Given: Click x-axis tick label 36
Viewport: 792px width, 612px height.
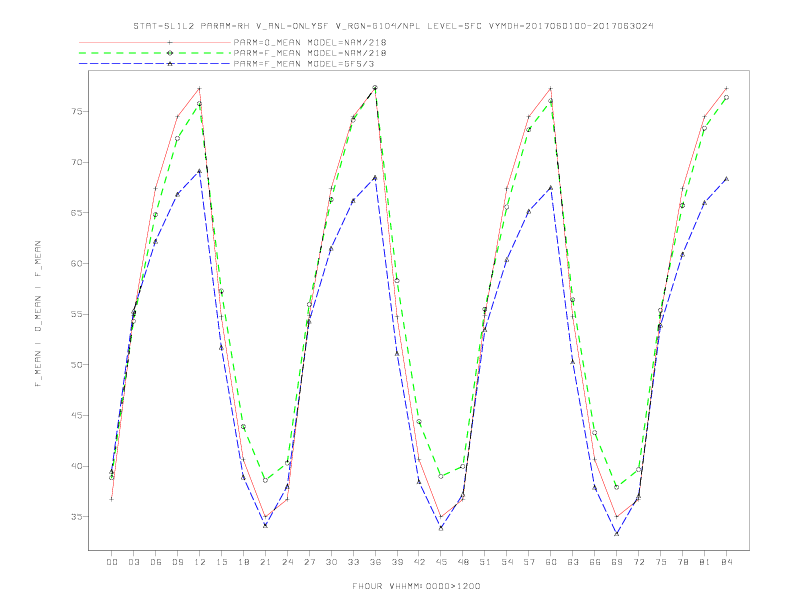Looking at the screenshot, I should pyautogui.click(x=375, y=562).
